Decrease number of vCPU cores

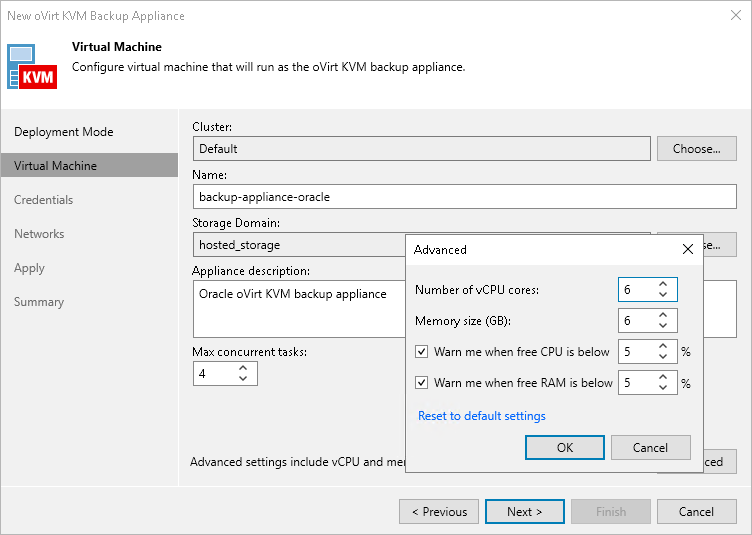point(663,294)
